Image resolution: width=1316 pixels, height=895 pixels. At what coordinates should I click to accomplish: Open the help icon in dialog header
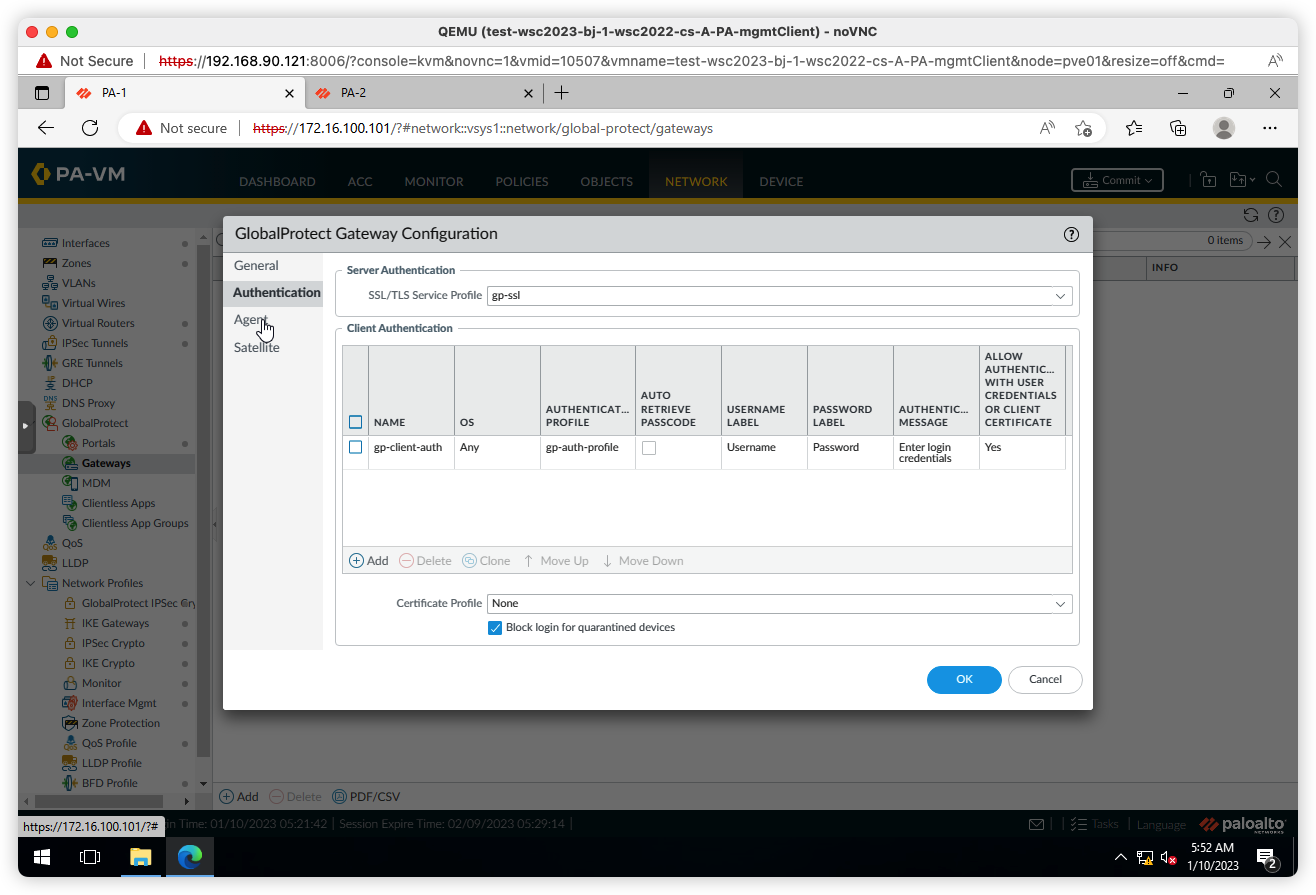pyautogui.click(x=1071, y=234)
